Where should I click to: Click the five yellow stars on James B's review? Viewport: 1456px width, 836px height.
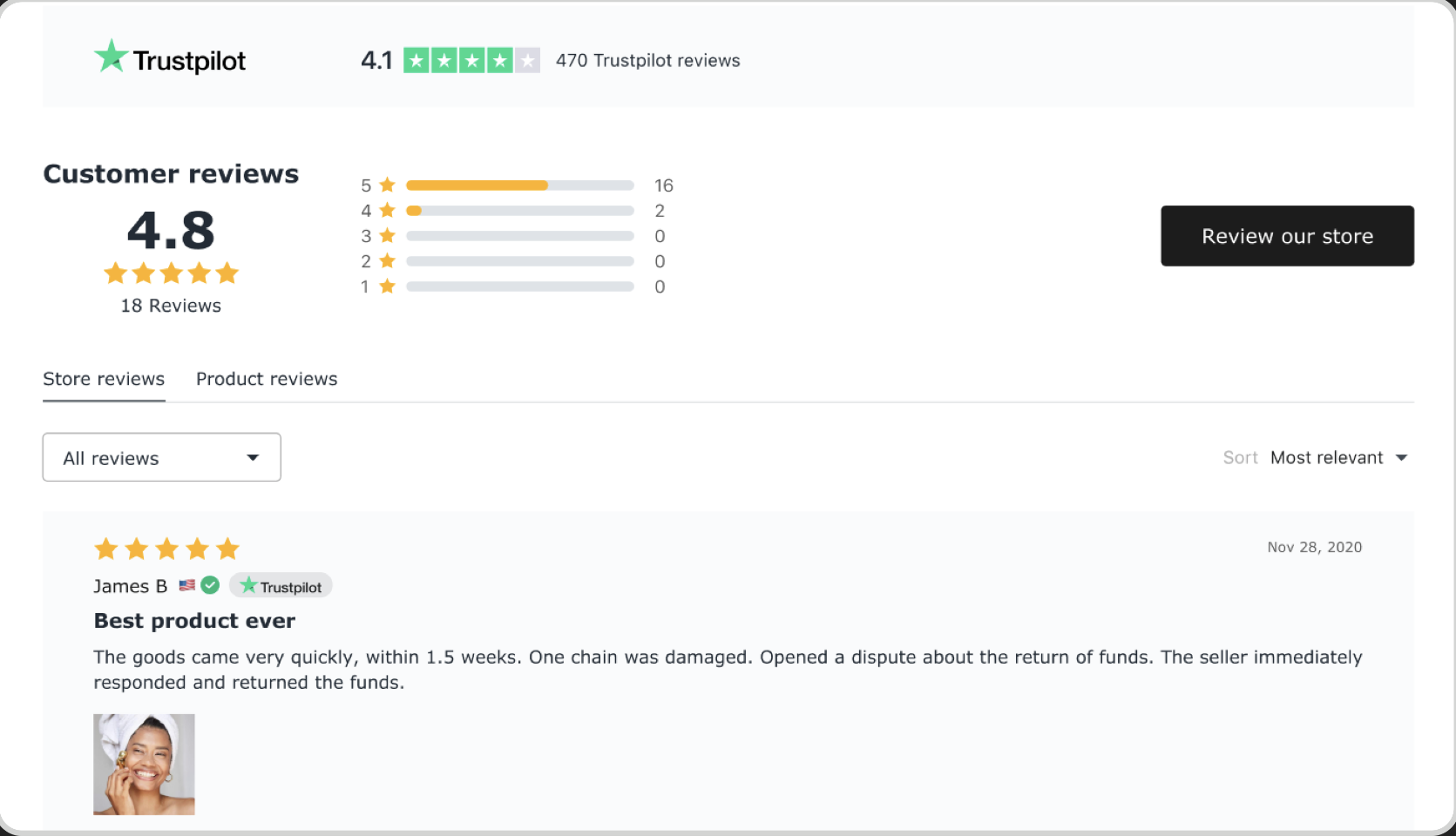coord(166,549)
